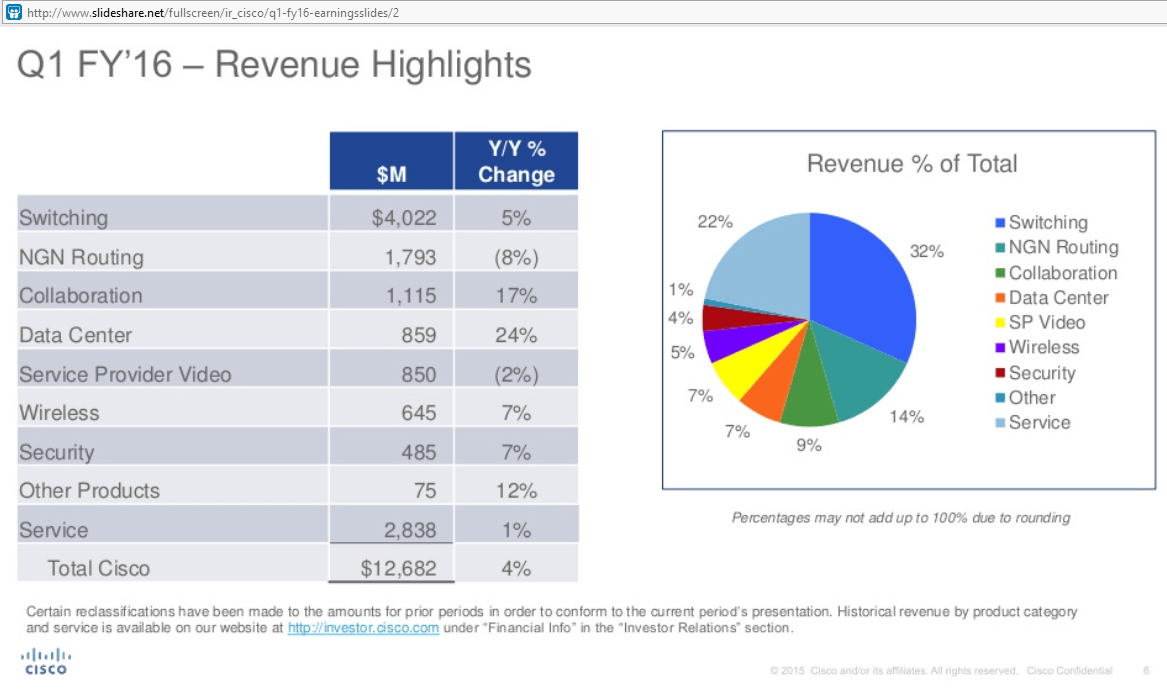Click the Q1 FY'16 Revenue Highlights title
Screen dimensions: 1167x698
coord(270,64)
